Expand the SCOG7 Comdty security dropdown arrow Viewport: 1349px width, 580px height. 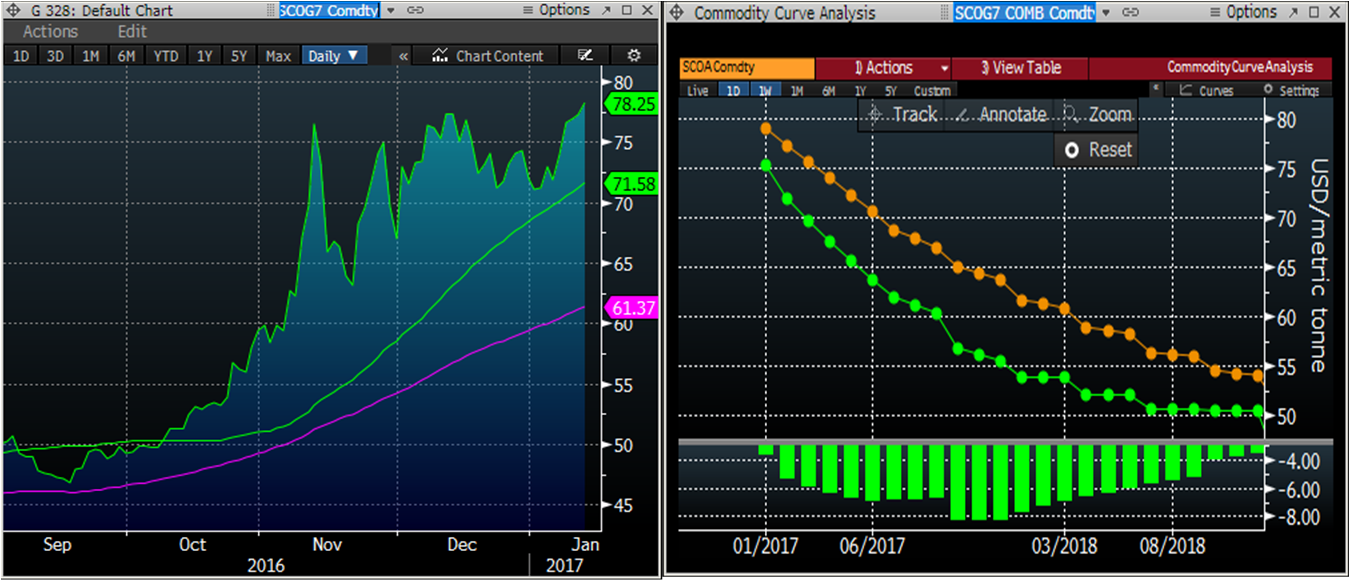390,10
